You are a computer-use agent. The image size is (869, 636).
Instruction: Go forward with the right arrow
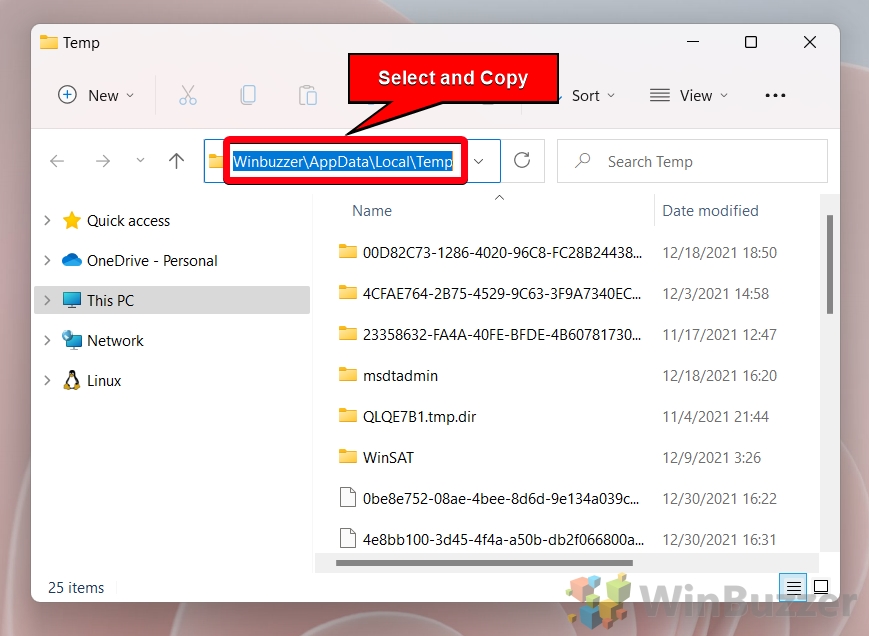point(103,161)
